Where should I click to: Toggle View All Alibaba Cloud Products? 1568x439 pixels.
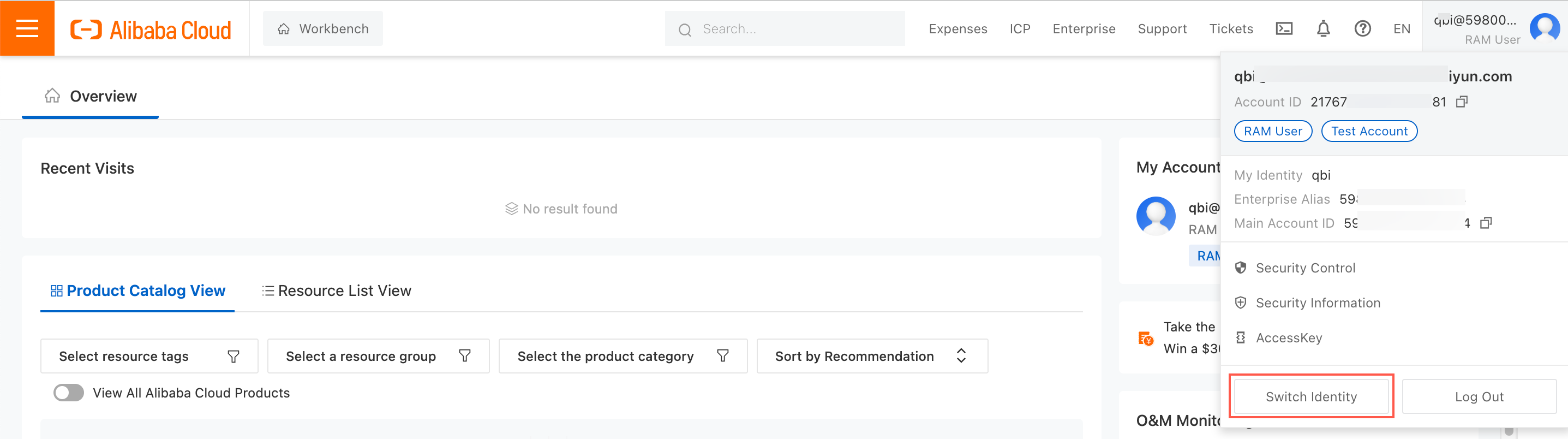click(x=69, y=393)
